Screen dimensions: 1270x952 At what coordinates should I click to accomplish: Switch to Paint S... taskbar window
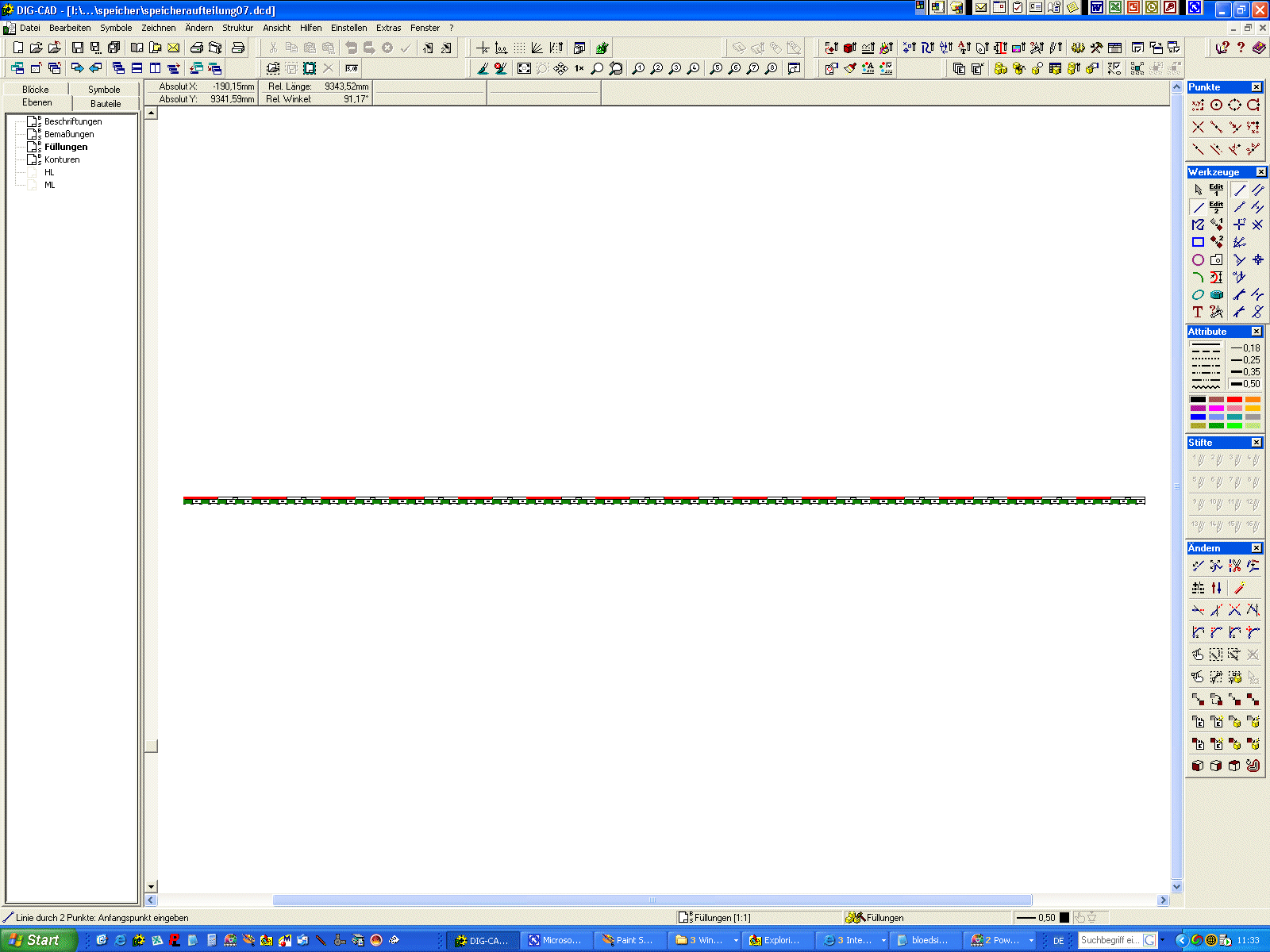pyautogui.click(x=629, y=940)
